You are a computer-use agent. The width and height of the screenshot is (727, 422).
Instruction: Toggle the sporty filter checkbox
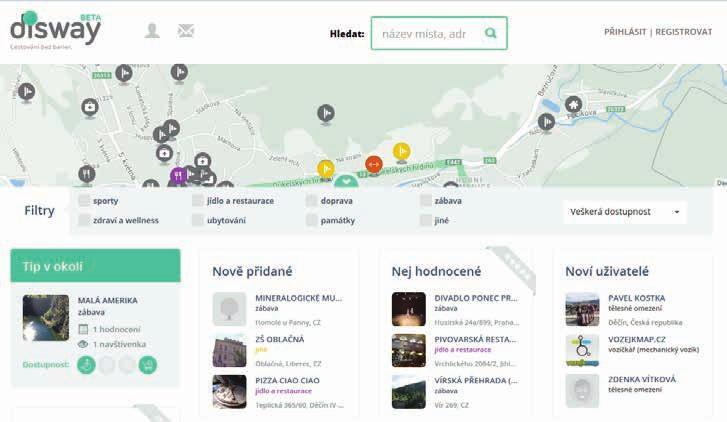point(84,200)
